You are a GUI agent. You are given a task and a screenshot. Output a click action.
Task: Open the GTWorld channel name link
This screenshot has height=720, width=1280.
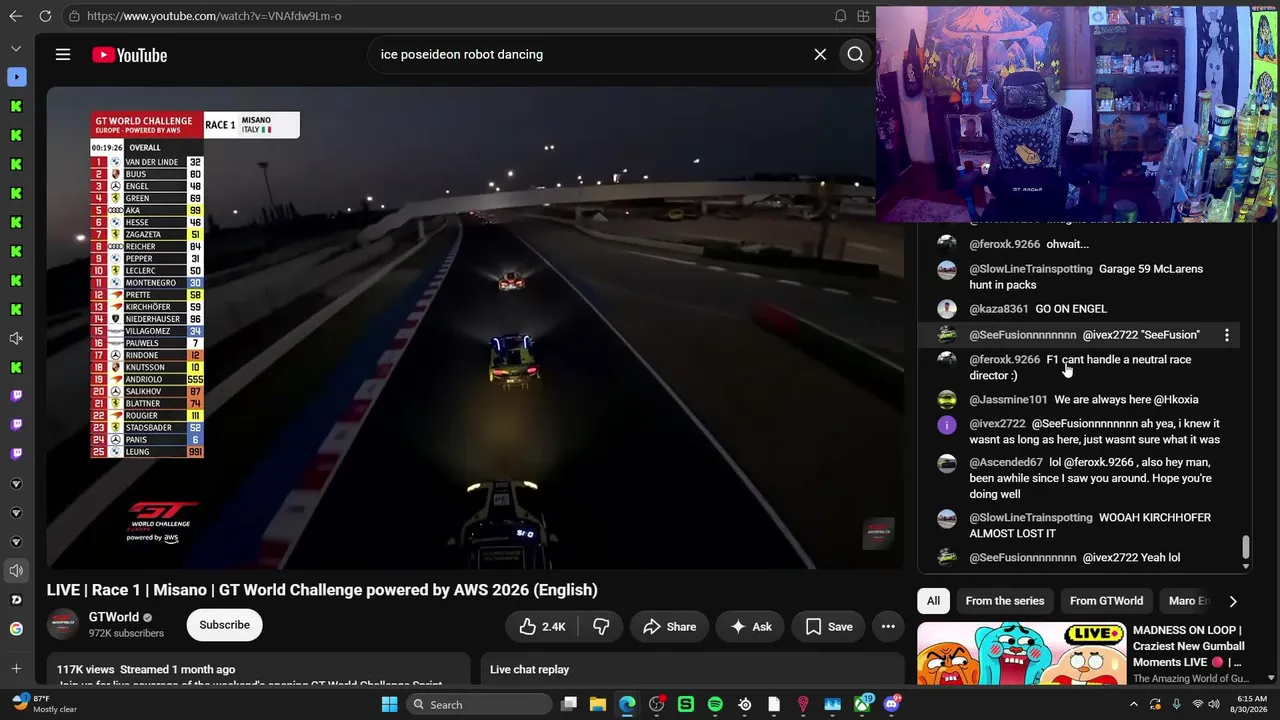coord(113,617)
